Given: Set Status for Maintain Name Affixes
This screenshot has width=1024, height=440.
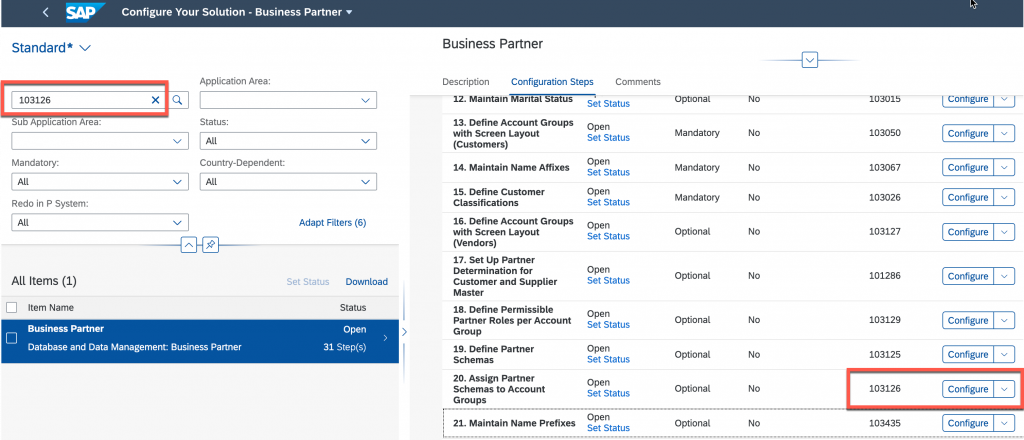Looking at the screenshot, I should tap(608, 172).
